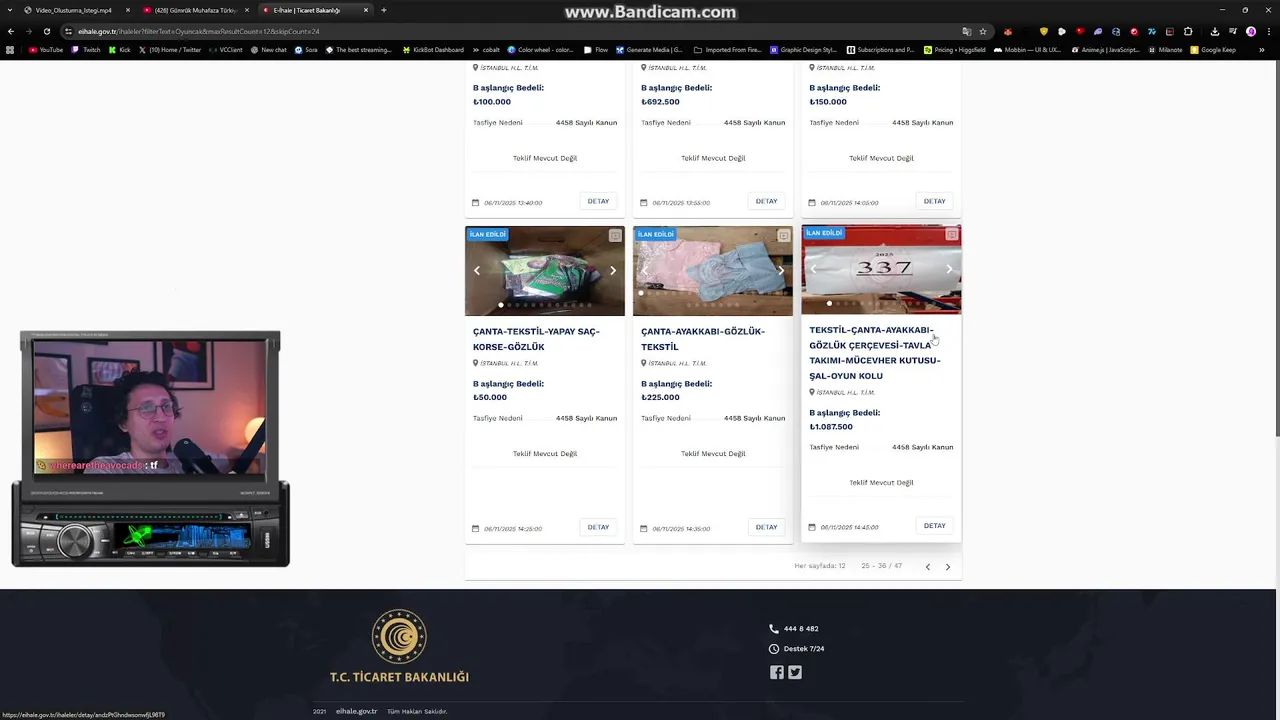Open the Subscriptions and P... bookmark
1280x720 pixels.
(x=880, y=50)
